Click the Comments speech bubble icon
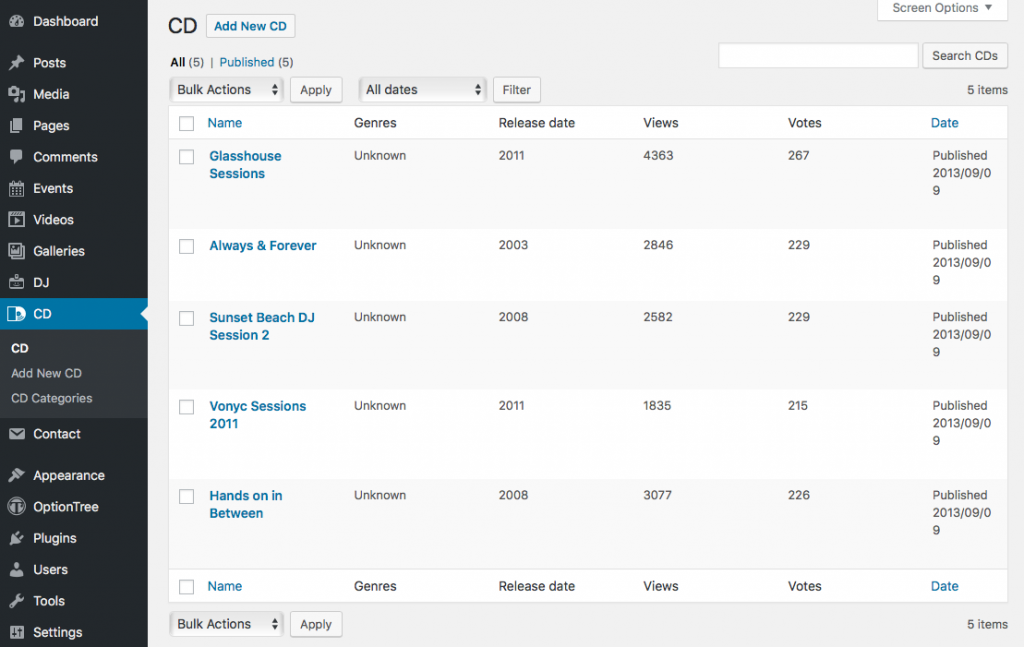The width and height of the screenshot is (1024, 647). [x=18, y=157]
